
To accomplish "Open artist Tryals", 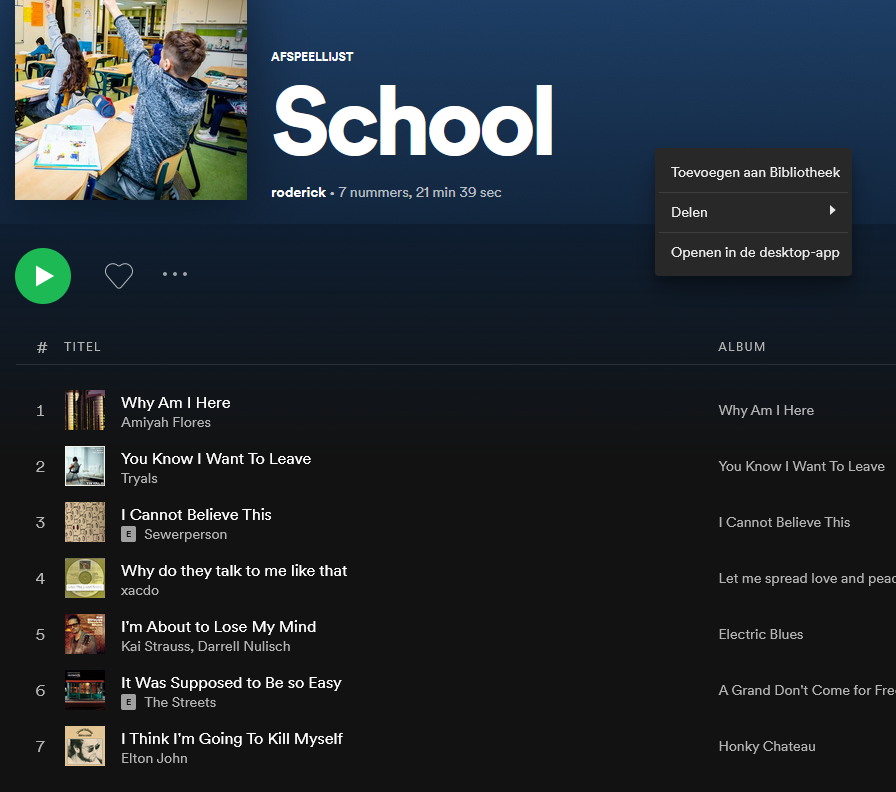I will tap(139, 478).
